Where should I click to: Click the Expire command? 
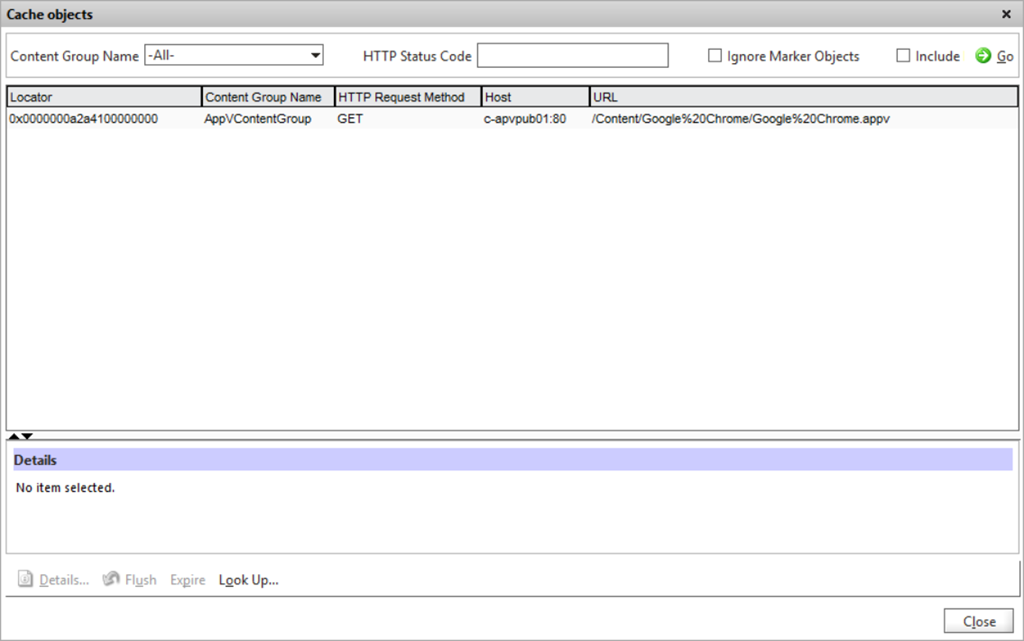coord(187,579)
